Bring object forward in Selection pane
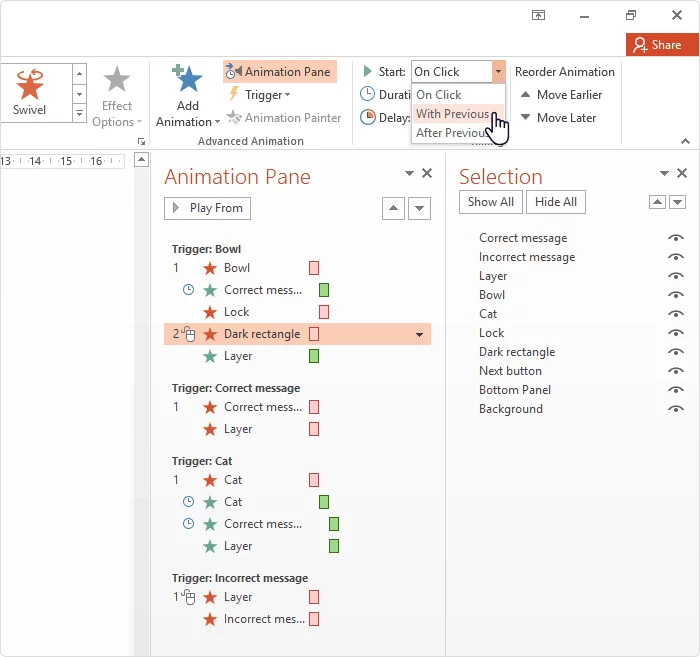Screen dimensions: 700x657 tap(657, 202)
